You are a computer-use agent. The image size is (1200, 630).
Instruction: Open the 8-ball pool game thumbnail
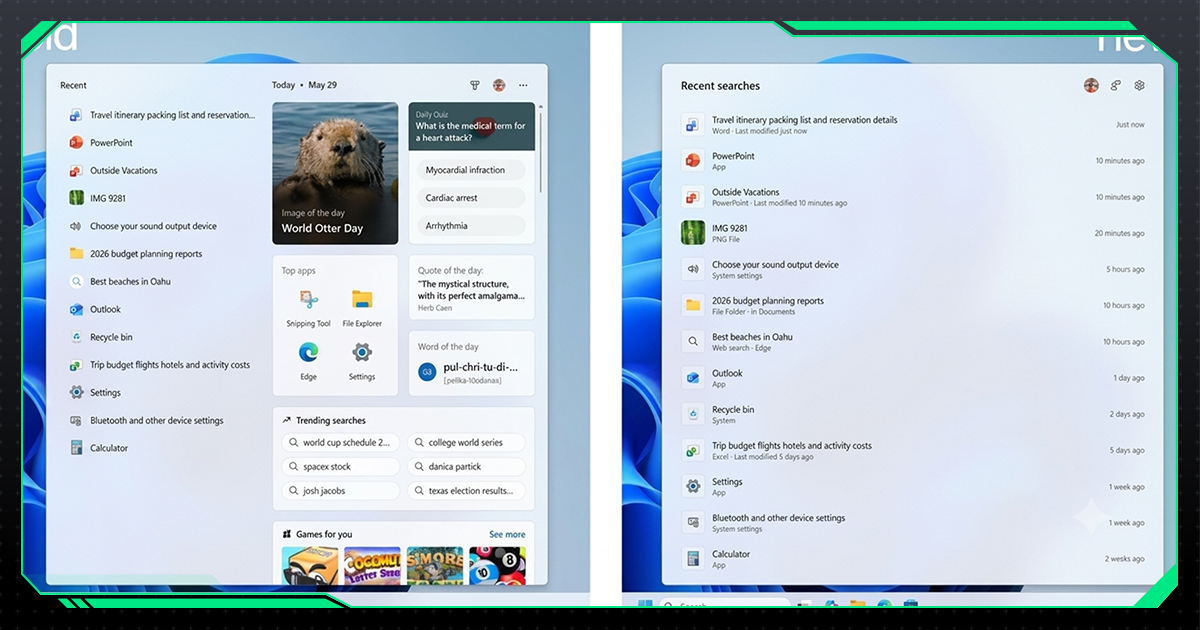497,566
